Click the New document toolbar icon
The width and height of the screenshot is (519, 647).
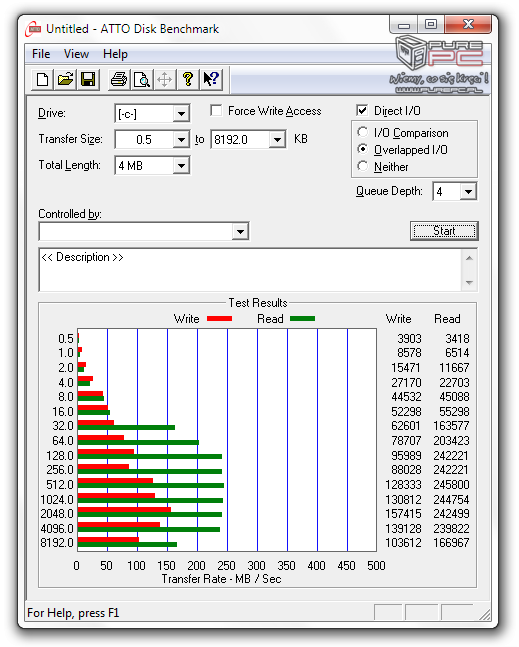[x=42, y=79]
